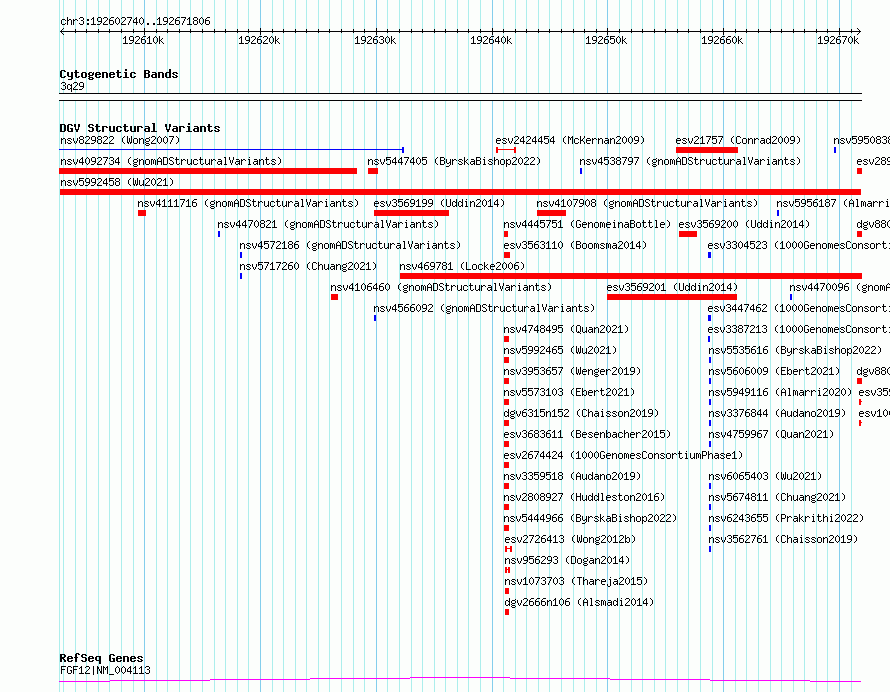Select the esv3569200 (Uddin2014) label

click(744, 224)
